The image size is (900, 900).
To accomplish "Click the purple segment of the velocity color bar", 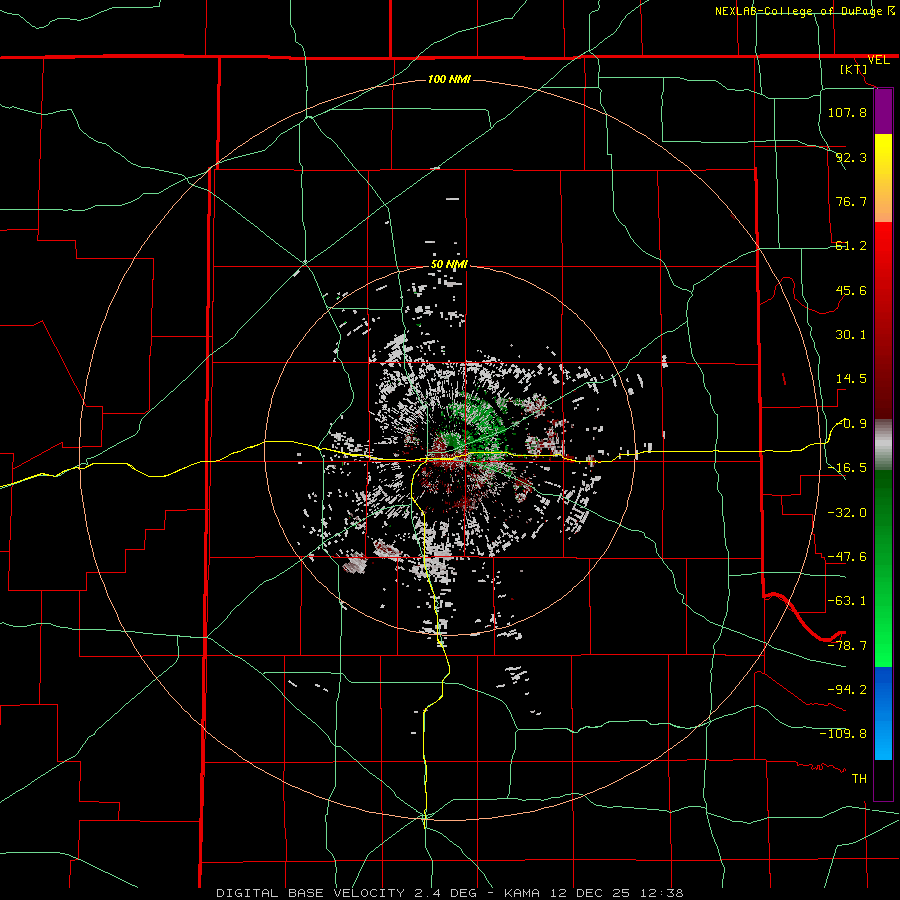I will coord(883,112).
